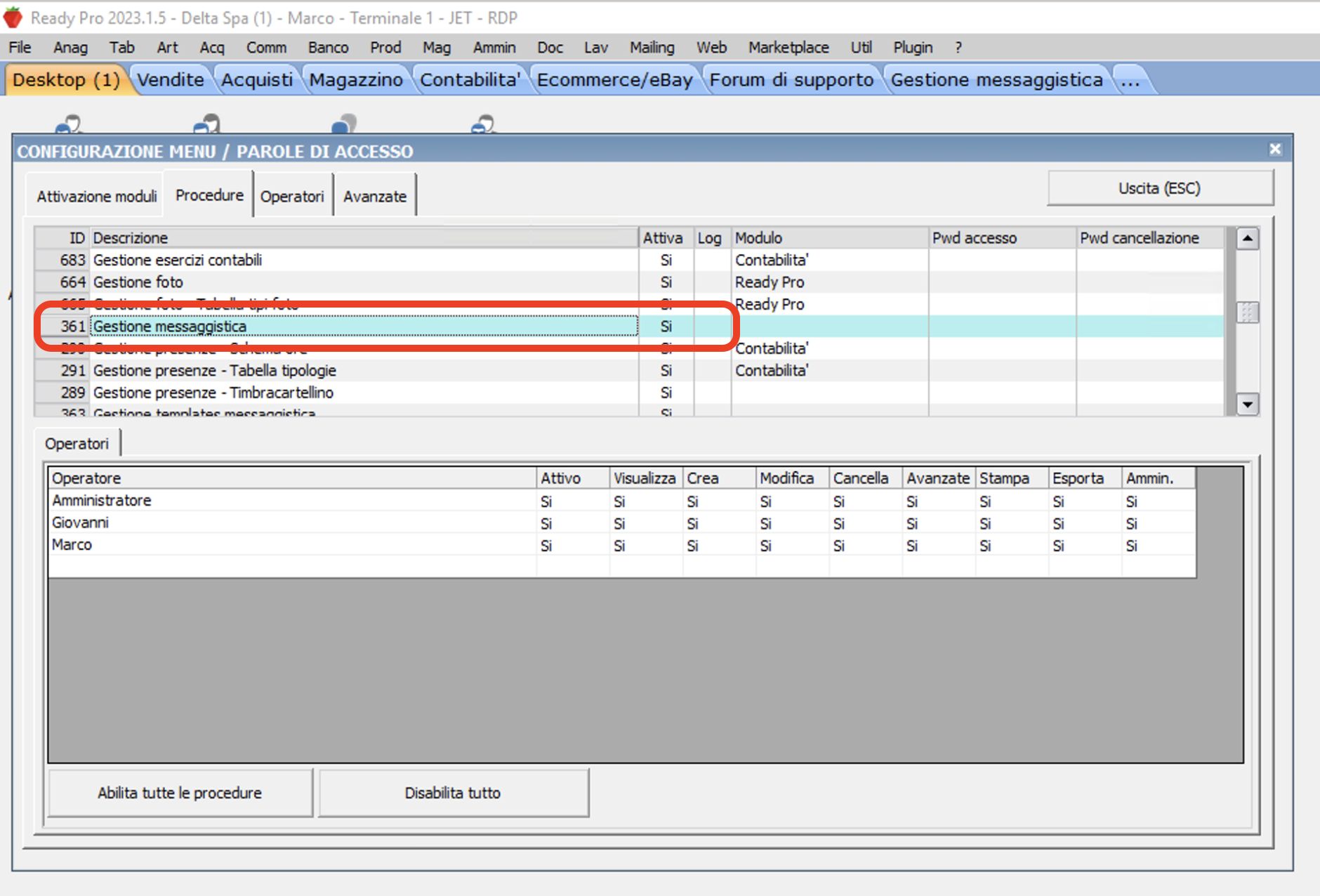Switch to the Forum di supporto tab
1320x896 pixels.
tap(791, 80)
